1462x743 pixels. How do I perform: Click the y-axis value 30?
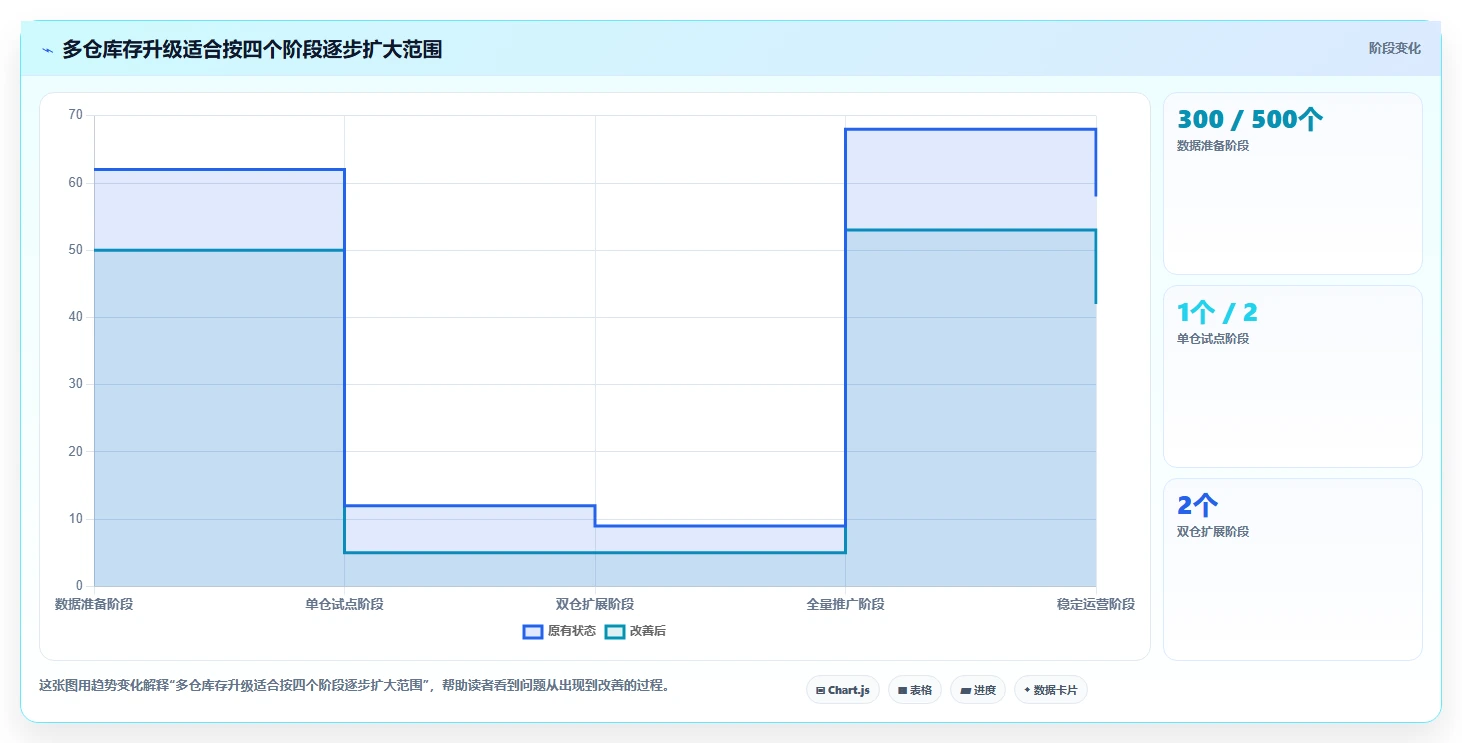(76, 384)
